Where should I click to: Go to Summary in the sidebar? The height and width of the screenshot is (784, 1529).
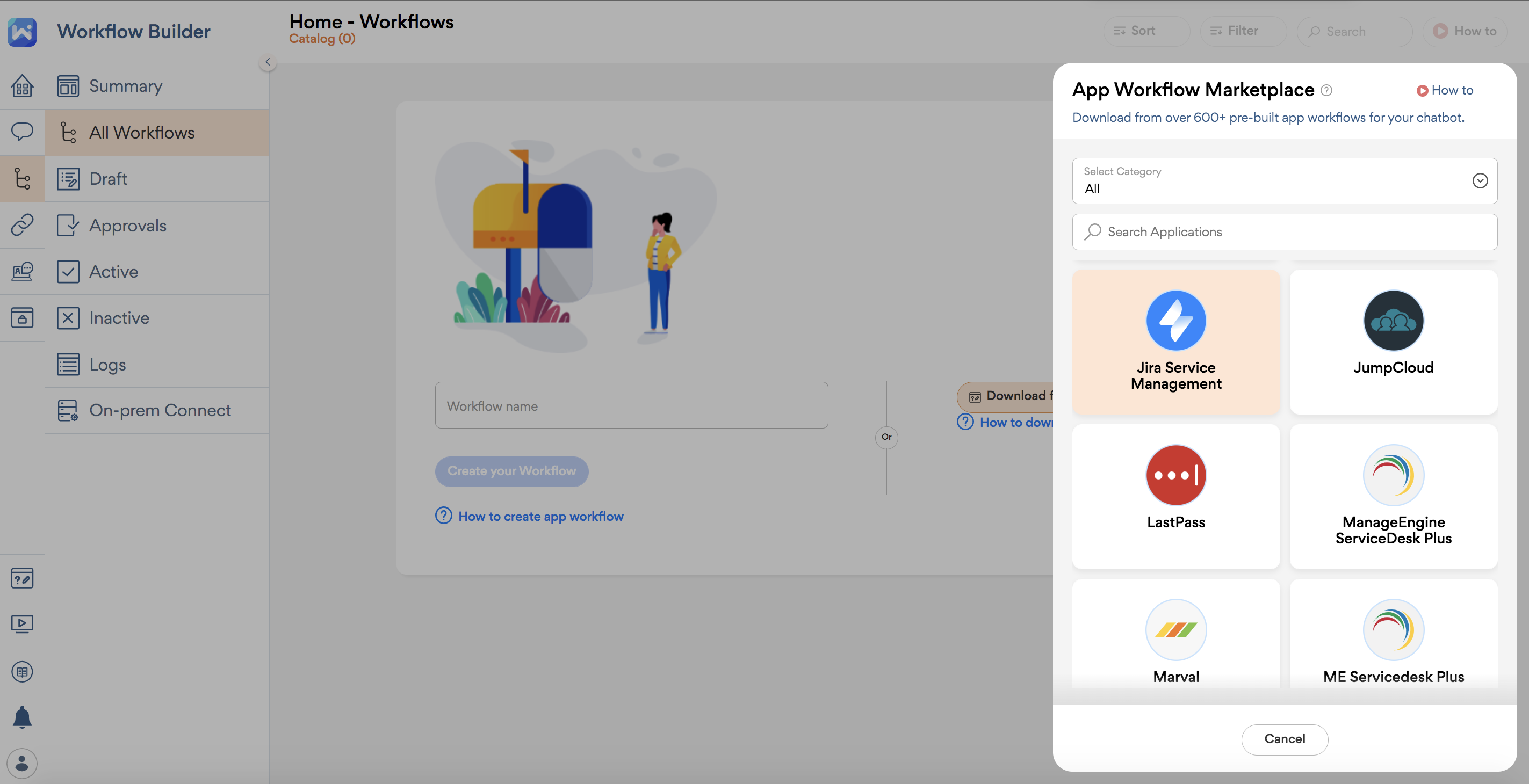[x=157, y=86]
